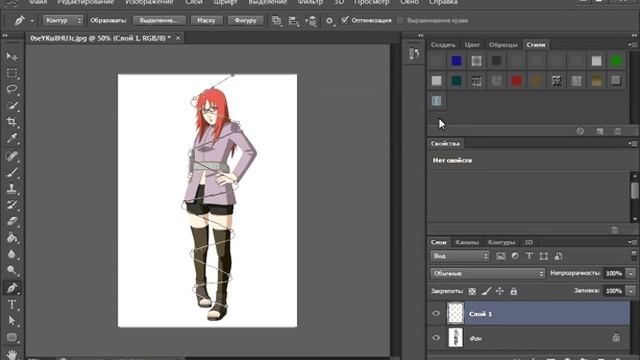Click the Фигуру button

[245, 20]
